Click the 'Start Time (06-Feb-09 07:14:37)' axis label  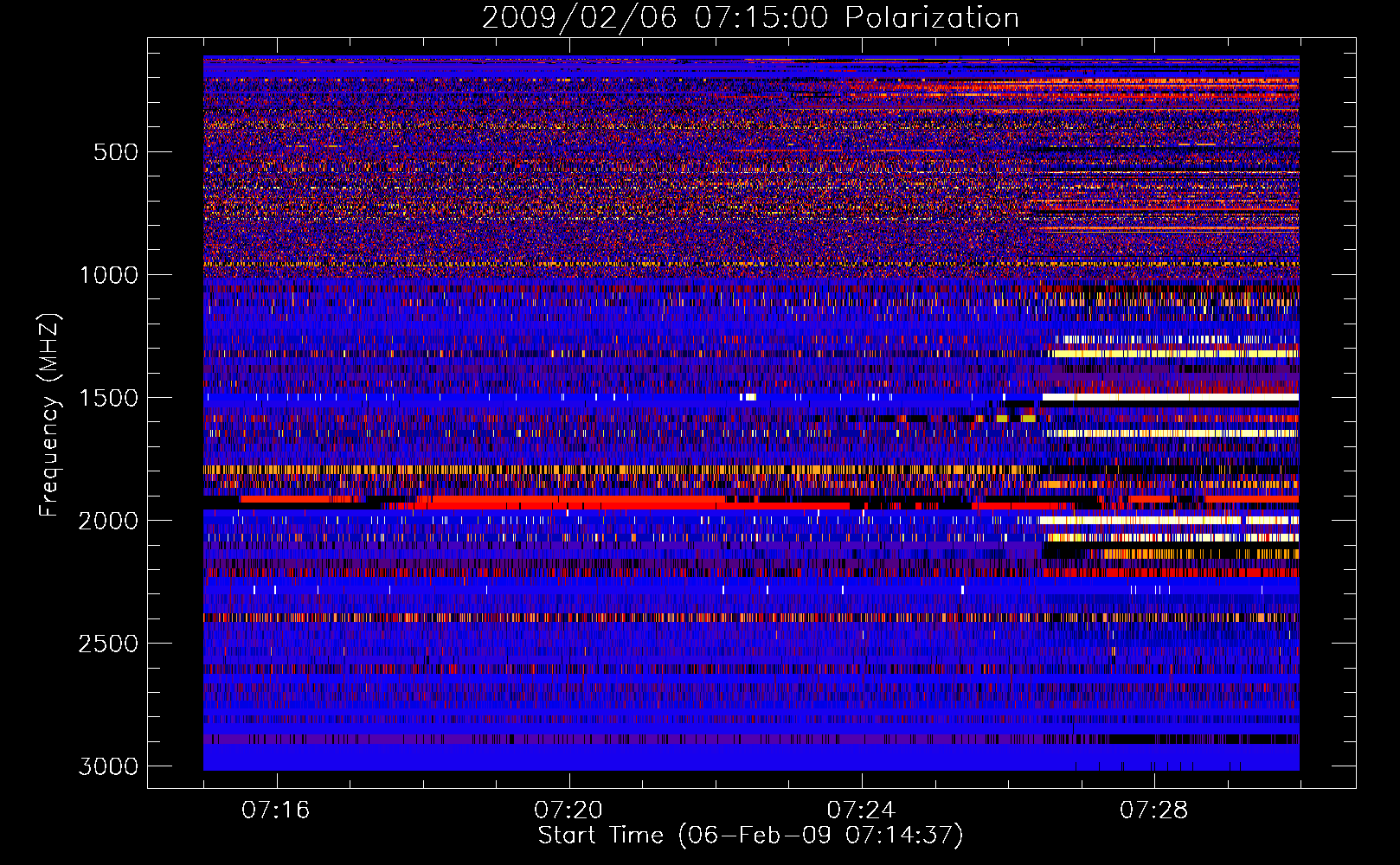tap(750, 836)
